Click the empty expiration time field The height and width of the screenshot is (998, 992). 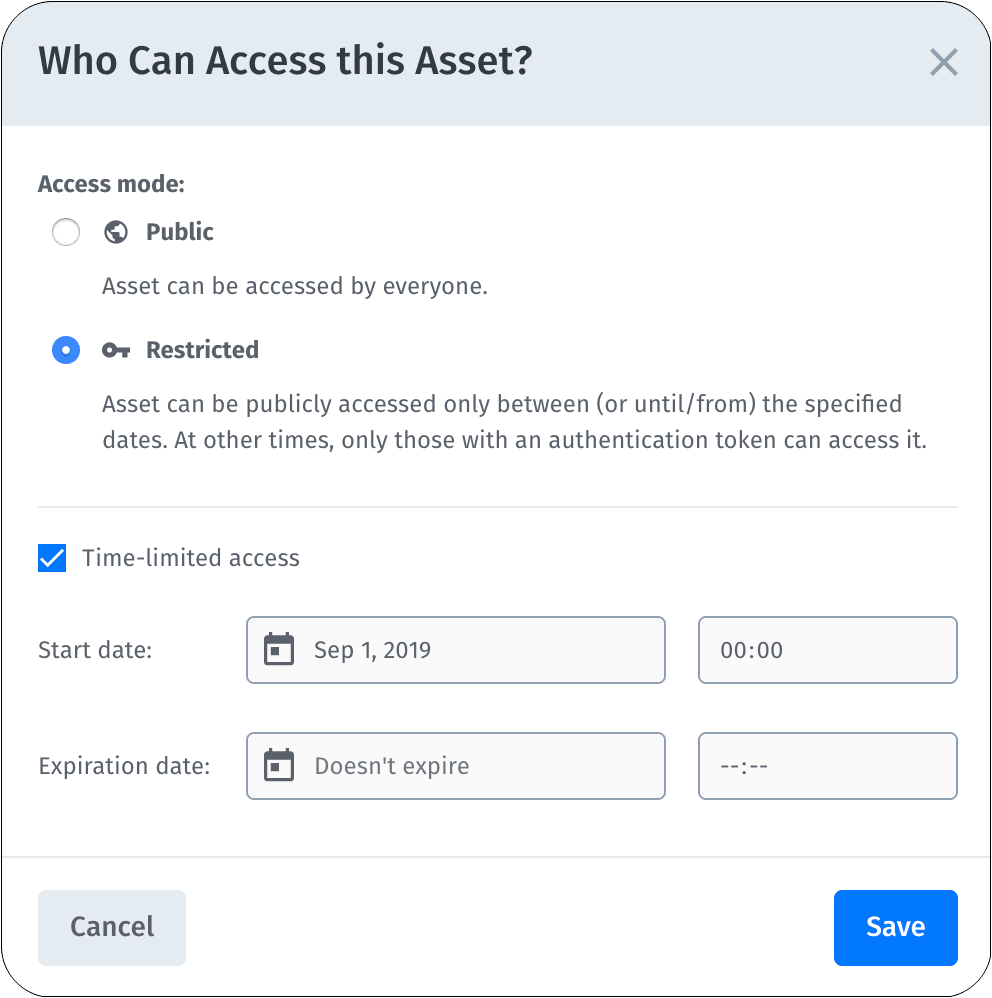click(827, 766)
